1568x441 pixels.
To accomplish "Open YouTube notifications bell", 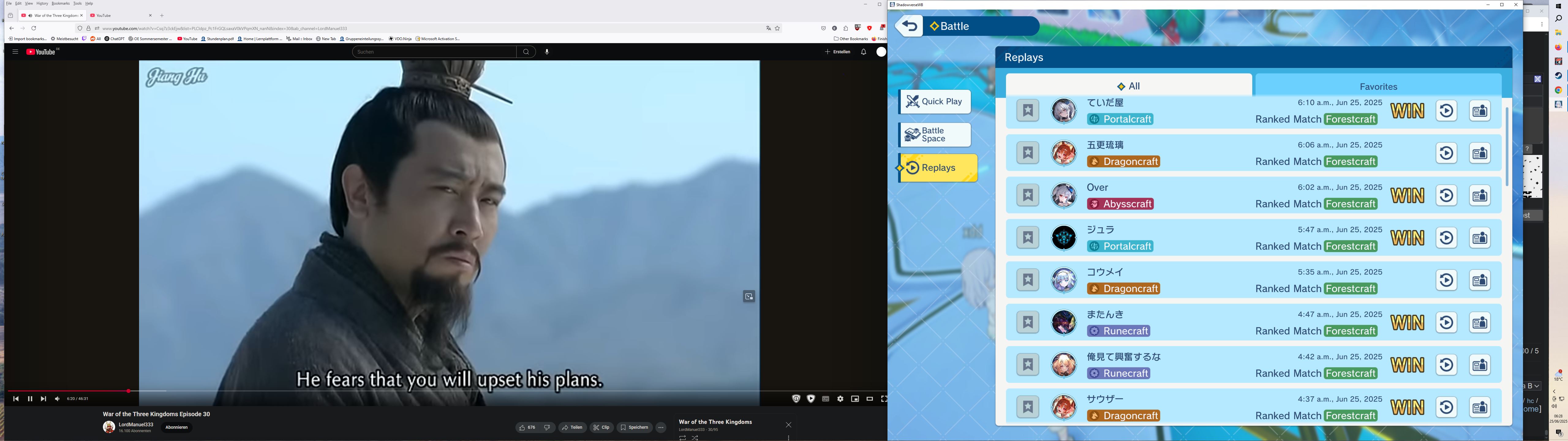I will (863, 52).
